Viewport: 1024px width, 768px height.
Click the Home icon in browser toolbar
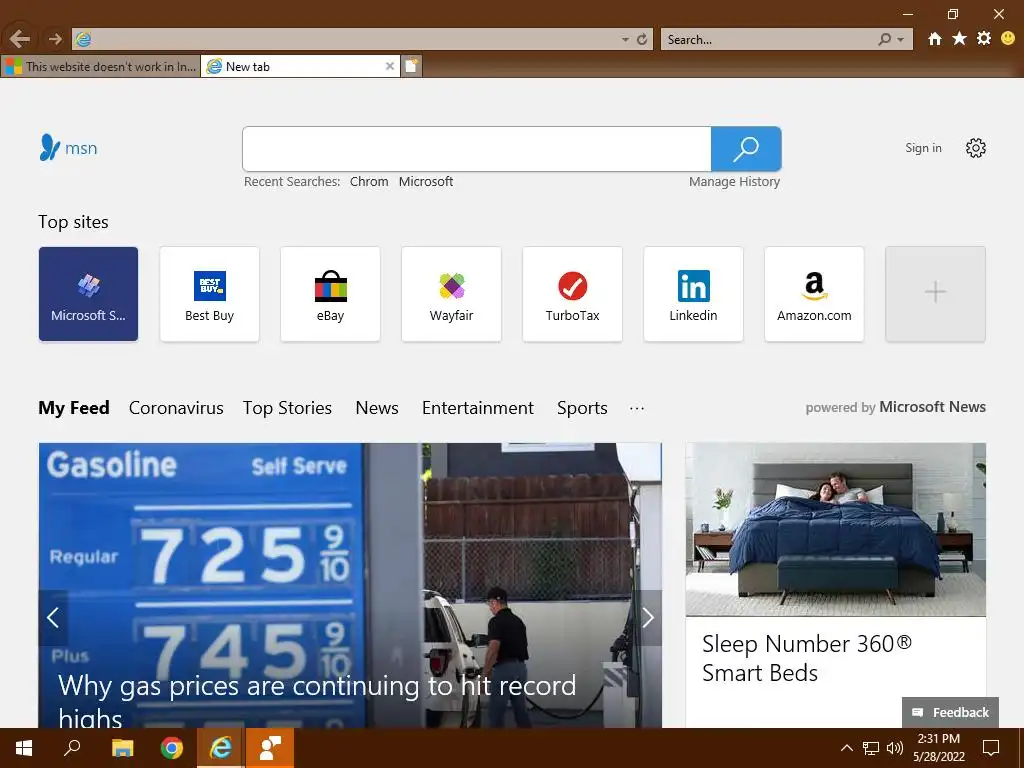click(x=935, y=39)
